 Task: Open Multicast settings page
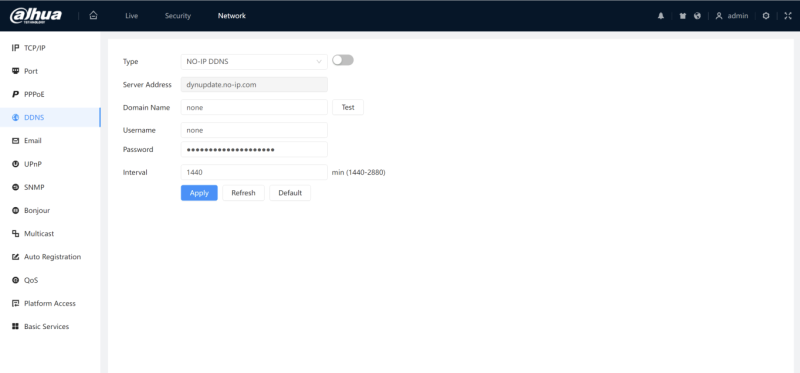click(x=50, y=234)
